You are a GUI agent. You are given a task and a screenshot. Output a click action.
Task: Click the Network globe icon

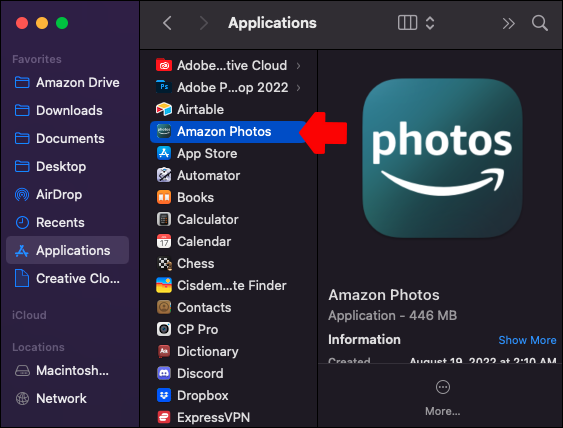coord(22,399)
